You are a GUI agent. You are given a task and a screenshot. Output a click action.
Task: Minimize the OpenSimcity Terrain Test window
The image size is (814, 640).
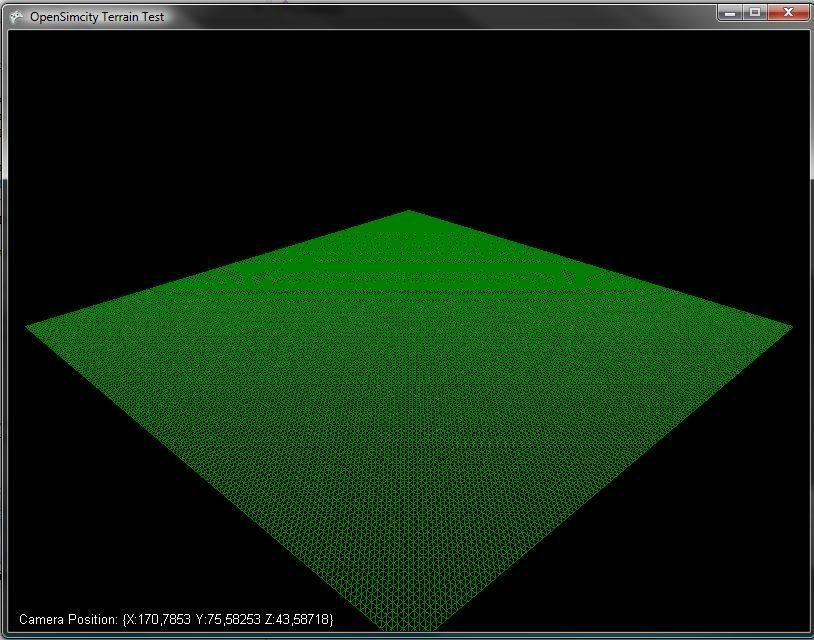(730, 12)
